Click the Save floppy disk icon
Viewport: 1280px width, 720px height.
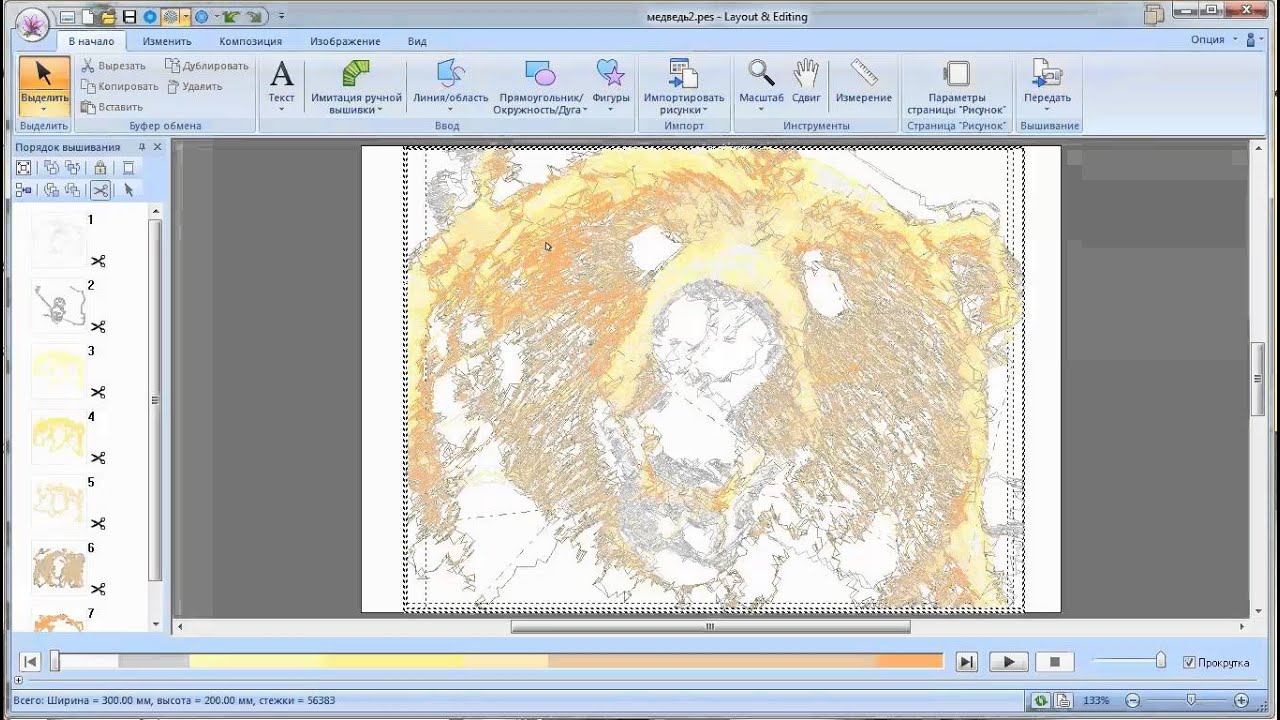click(129, 17)
